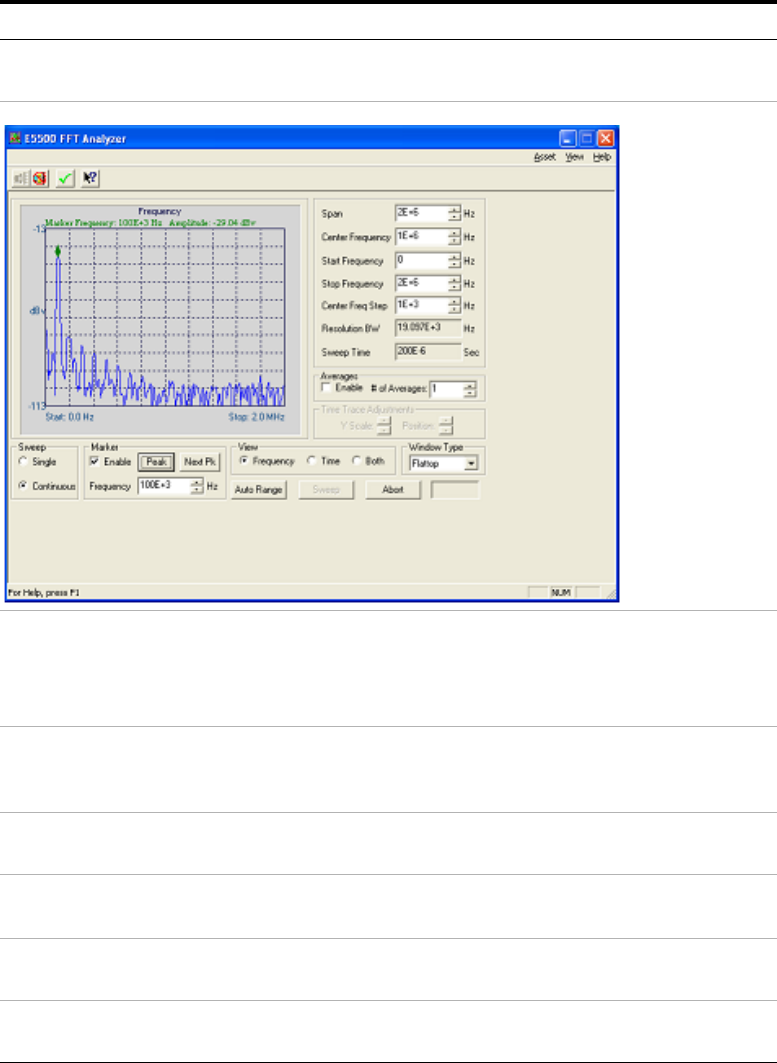Click the number of Averages stepper
Image resolution: width=777 pixels, height=1063 pixels.
469,389
